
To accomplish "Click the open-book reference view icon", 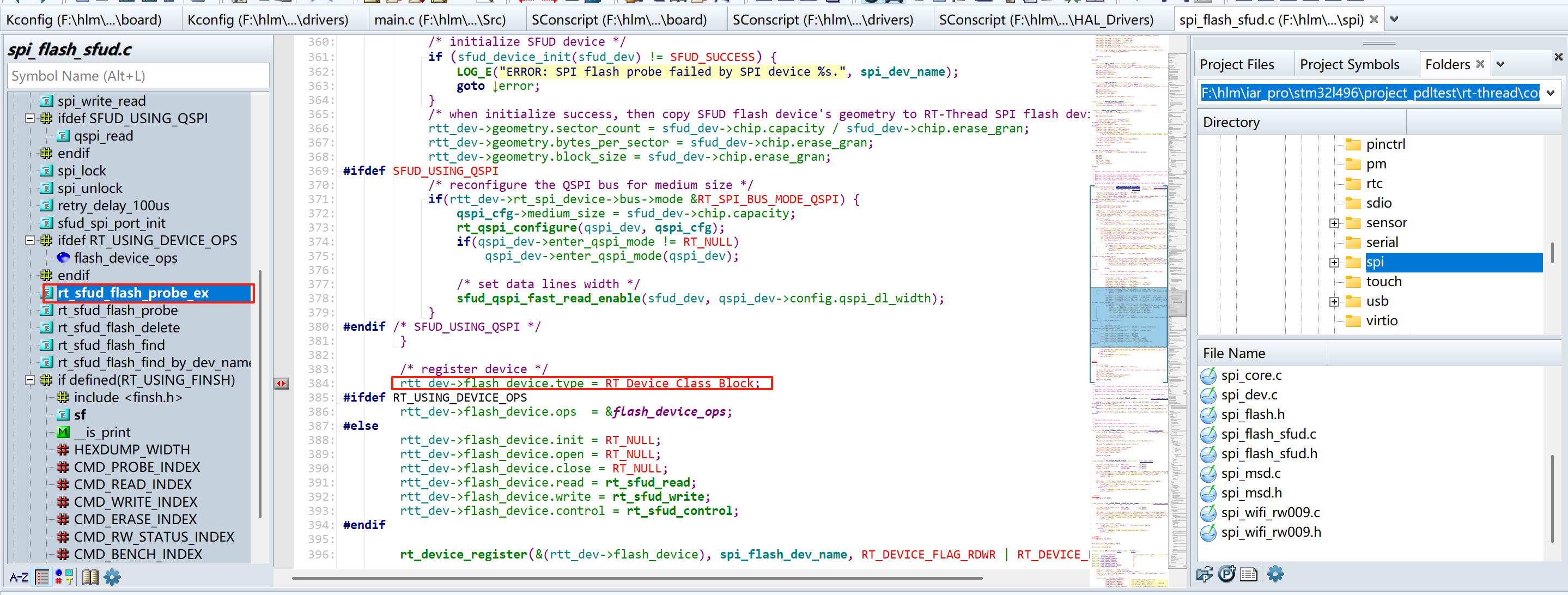I will 90,576.
